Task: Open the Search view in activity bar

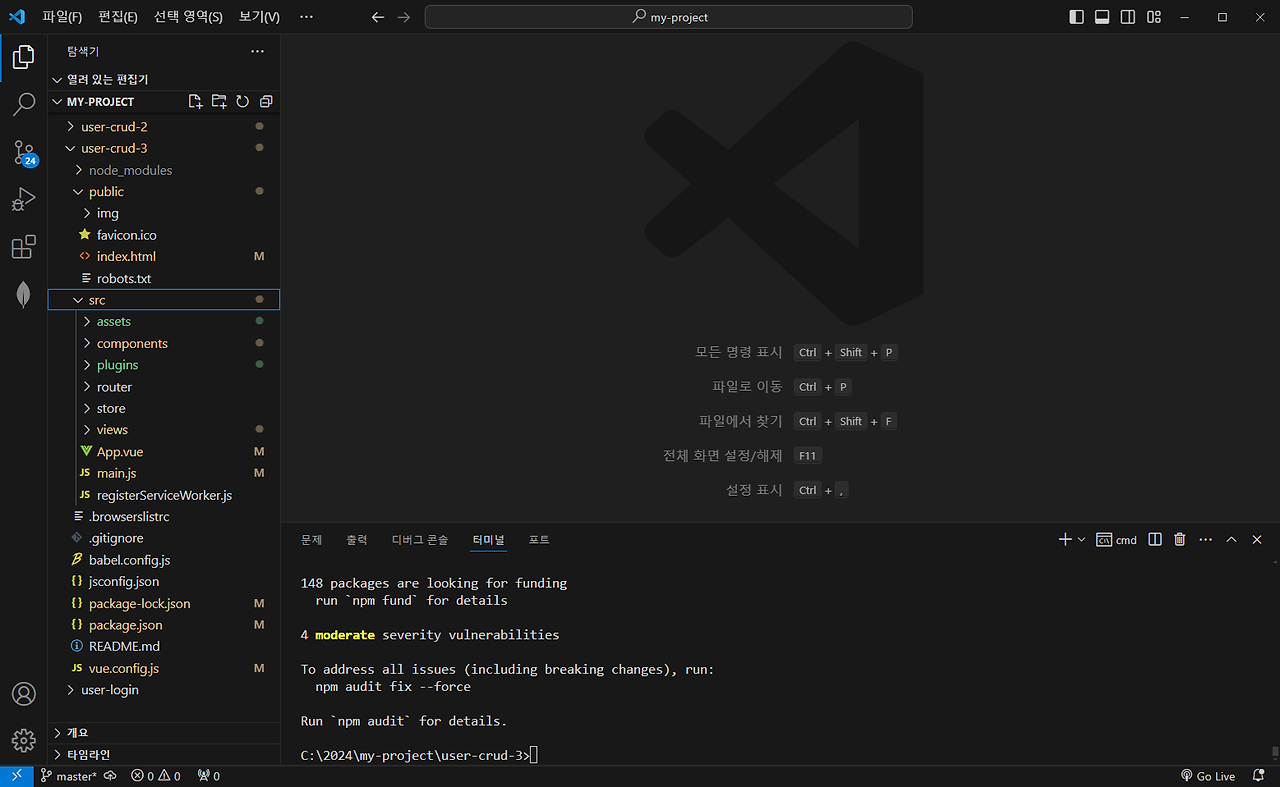Action: pos(24,104)
